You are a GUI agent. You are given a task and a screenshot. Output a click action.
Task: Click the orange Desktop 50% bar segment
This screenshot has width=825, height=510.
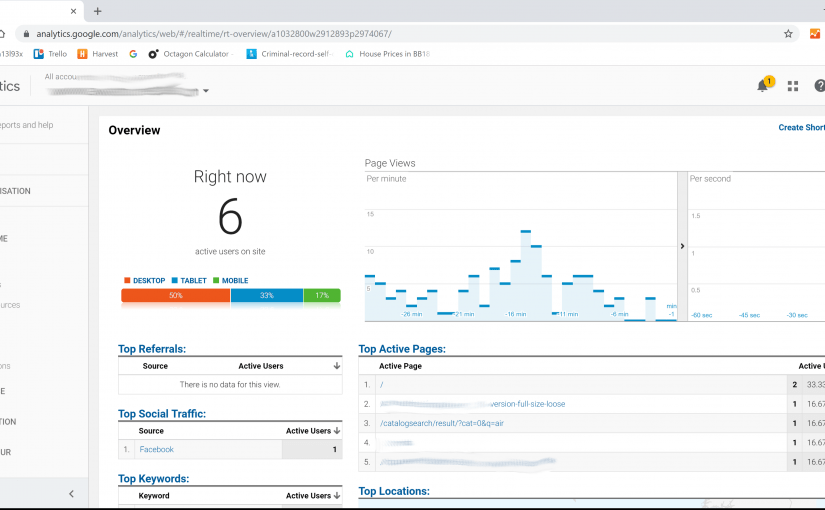(175, 296)
